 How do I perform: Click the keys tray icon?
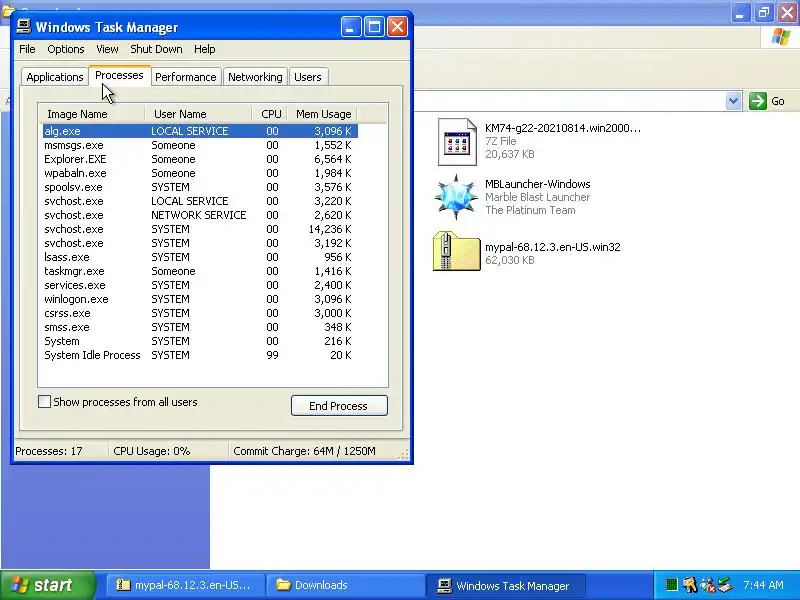(690, 584)
